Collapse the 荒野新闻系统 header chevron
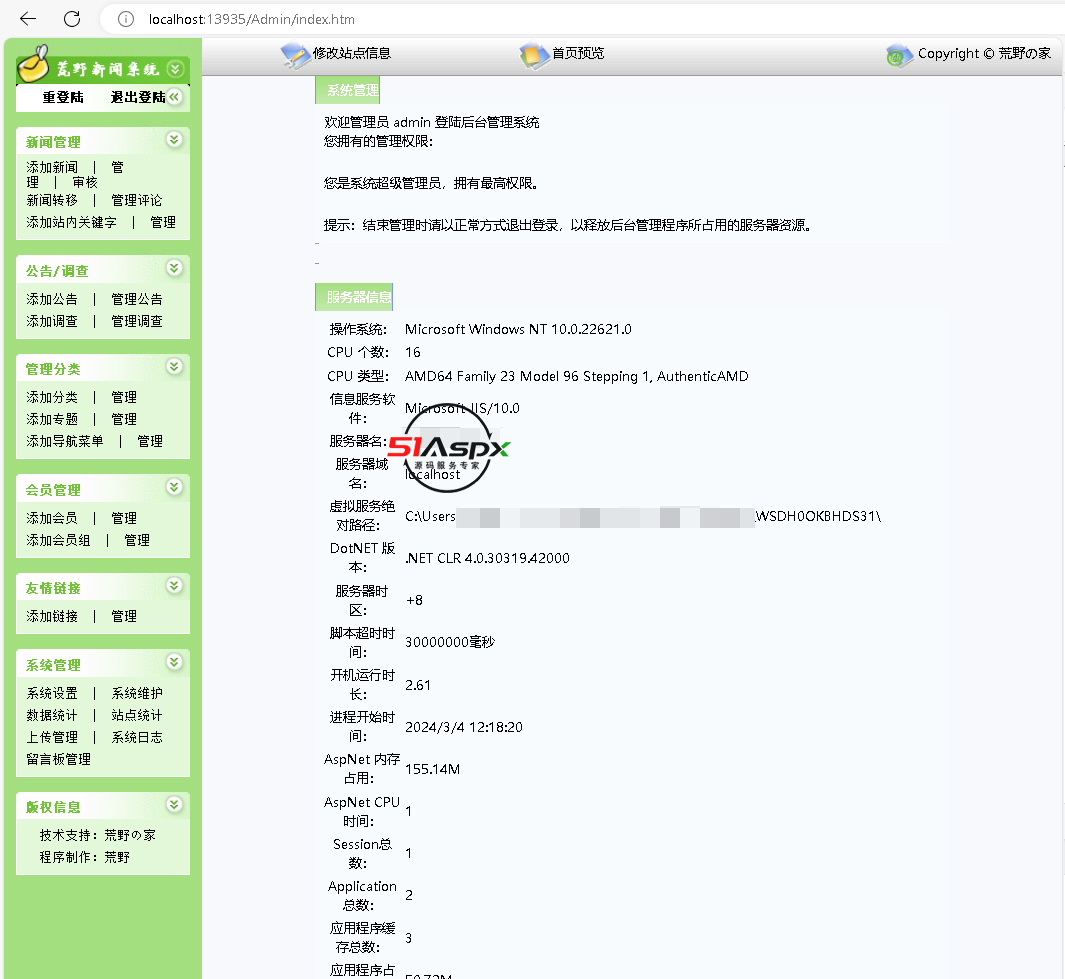 (x=175, y=69)
